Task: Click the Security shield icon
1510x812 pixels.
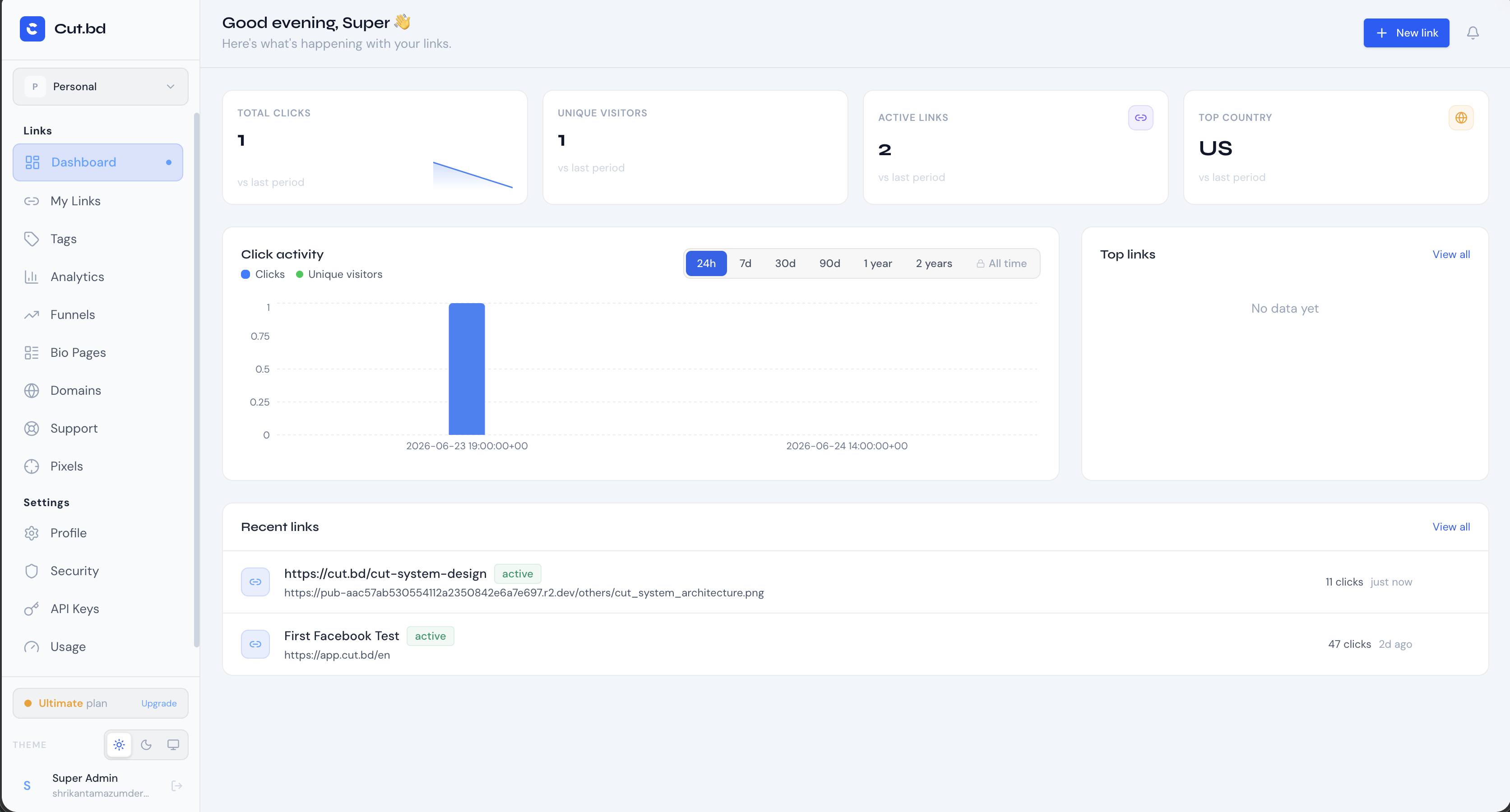Action: tap(32, 571)
